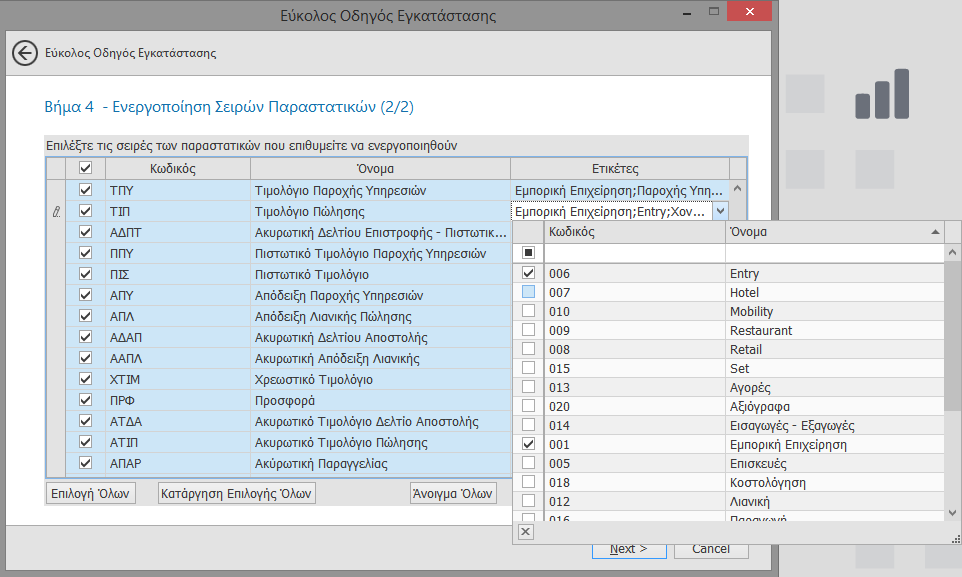Check tag 020 Αξιόγραφα checkbox
This screenshot has height=577, width=962.
pyautogui.click(x=528, y=406)
